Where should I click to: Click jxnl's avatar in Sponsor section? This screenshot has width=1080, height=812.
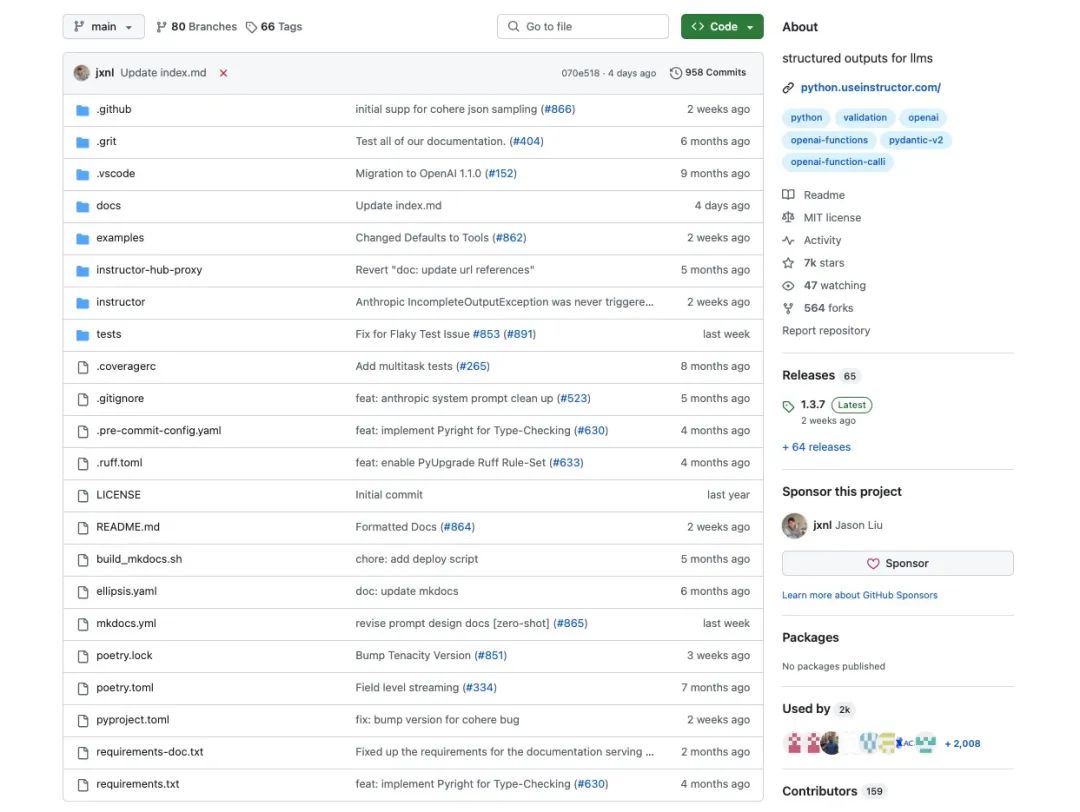[794, 526]
